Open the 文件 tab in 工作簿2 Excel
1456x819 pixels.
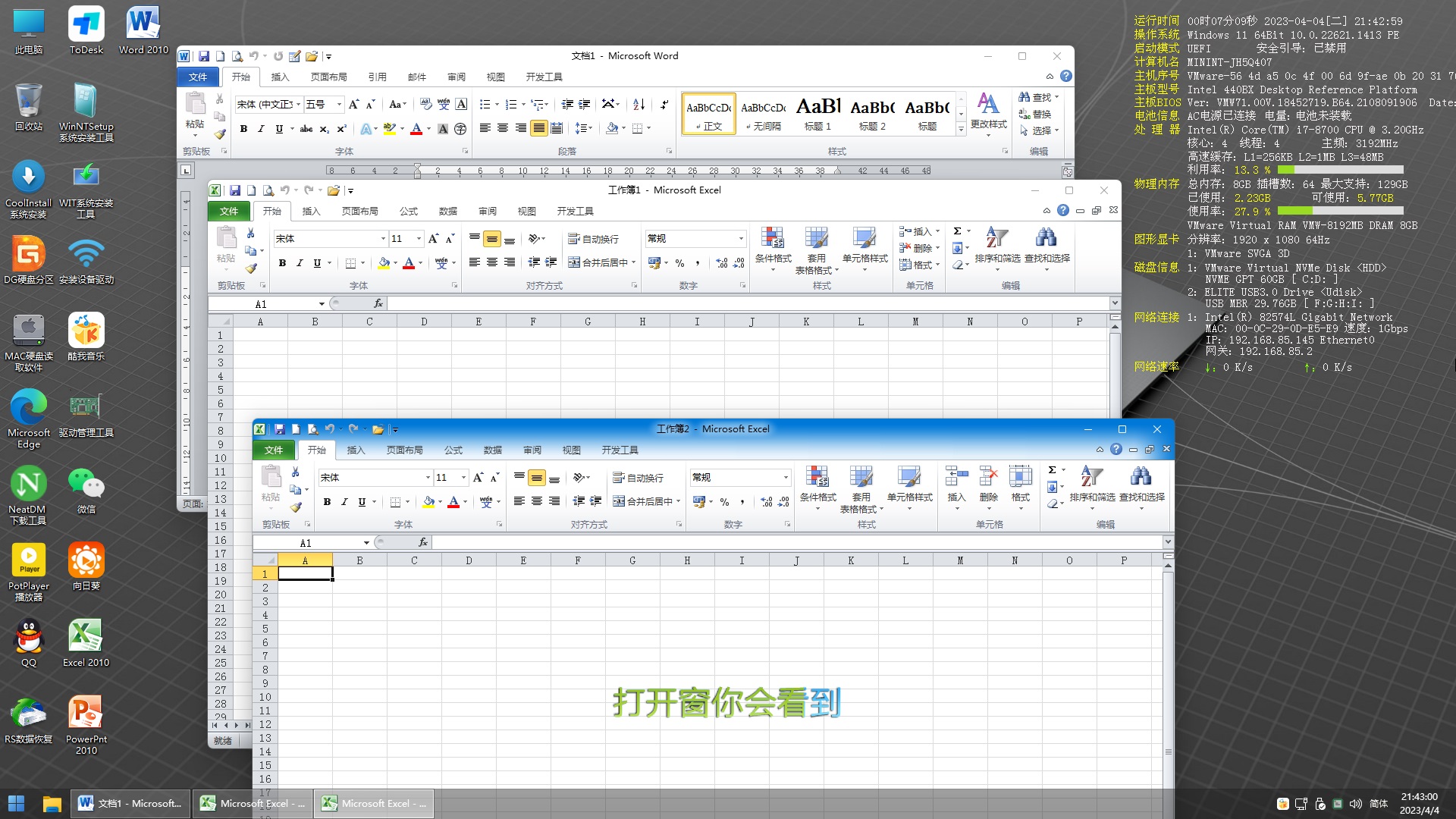click(273, 450)
